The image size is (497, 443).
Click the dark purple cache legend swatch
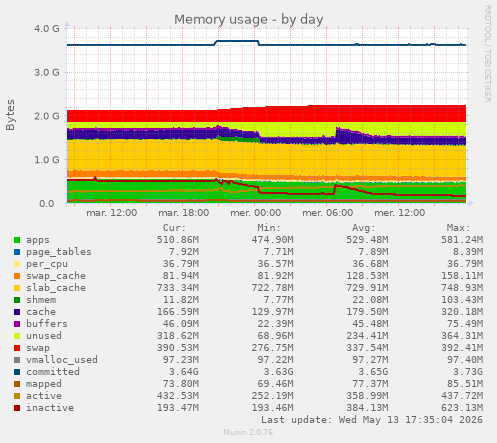[17, 312]
